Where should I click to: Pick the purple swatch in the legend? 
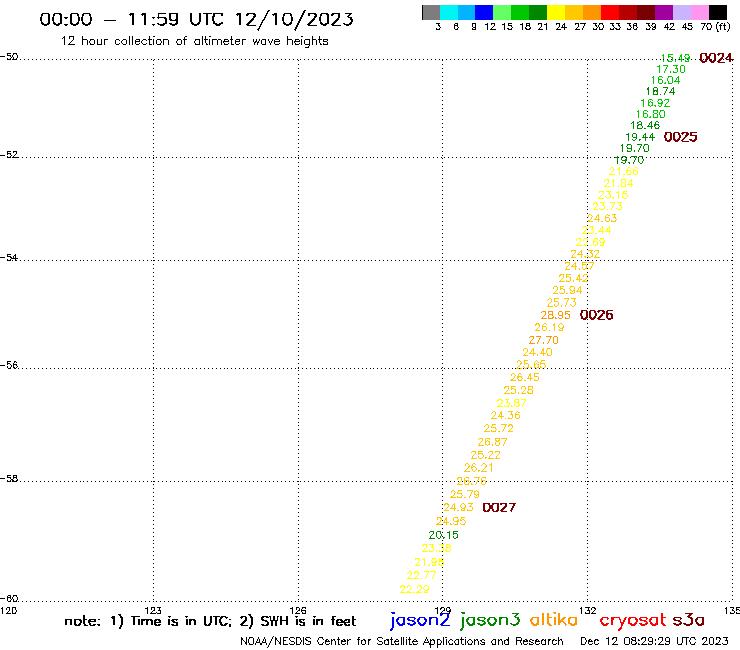(664, 12)
